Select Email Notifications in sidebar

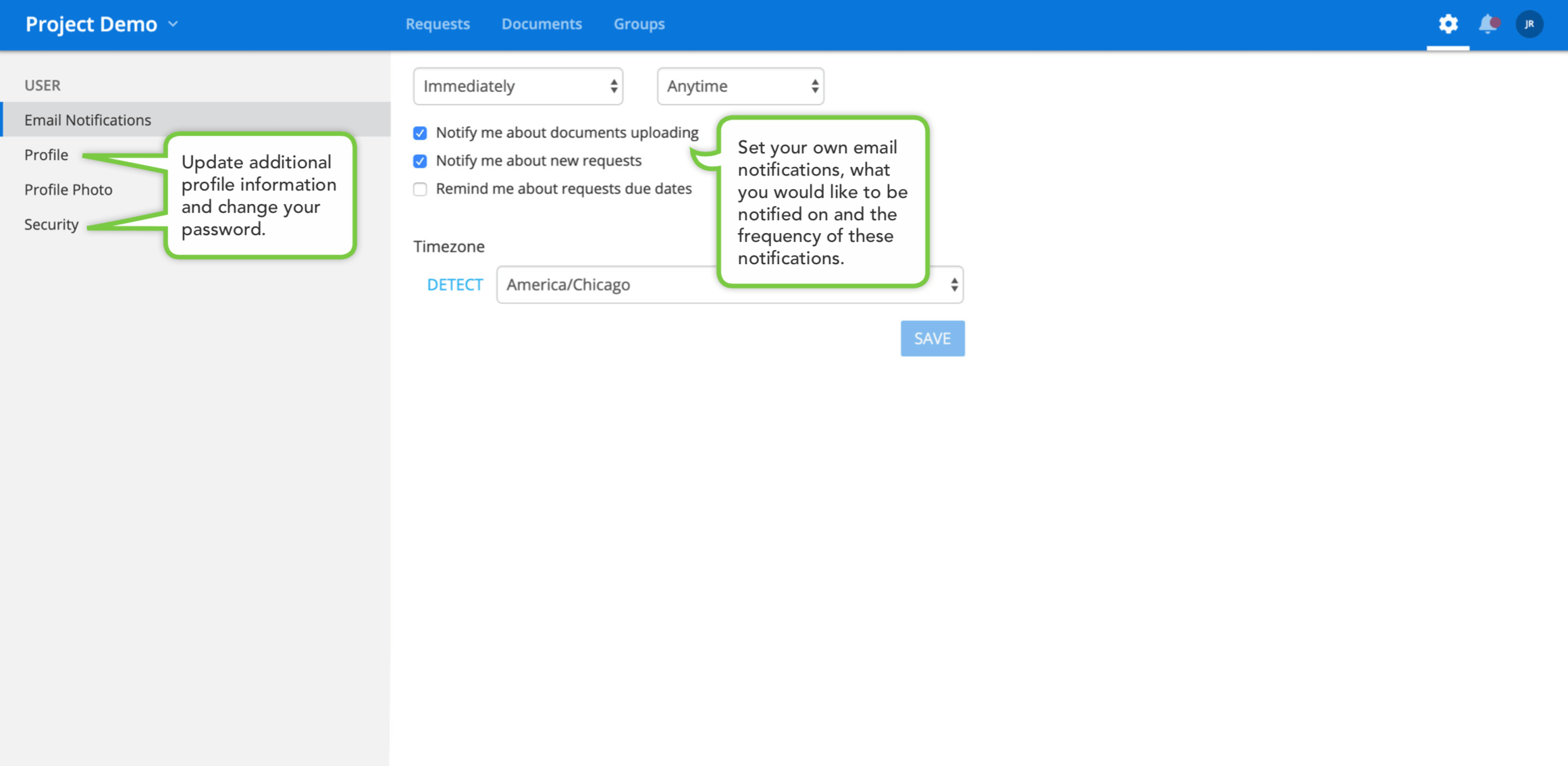88,120
